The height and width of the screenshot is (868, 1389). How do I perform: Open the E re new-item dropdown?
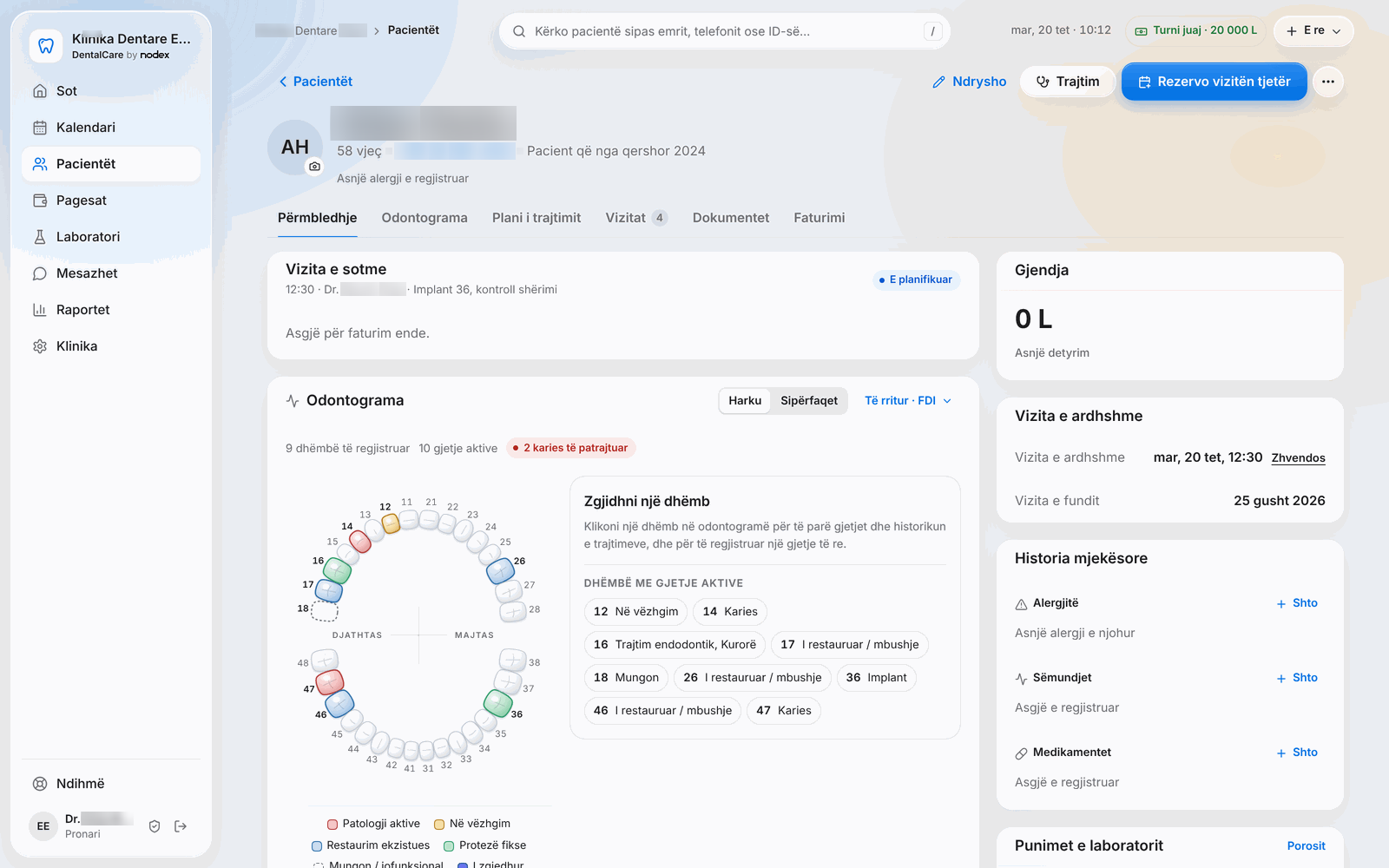tap(1313, 30)
